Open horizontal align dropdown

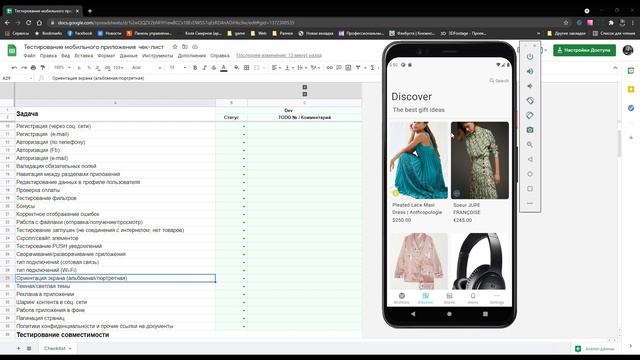(x=276, y=67)
